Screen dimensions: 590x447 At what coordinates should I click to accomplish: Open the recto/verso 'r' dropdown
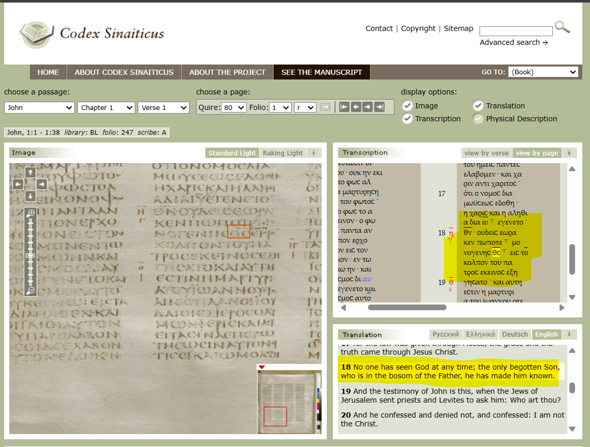click(x=305, y=108)
